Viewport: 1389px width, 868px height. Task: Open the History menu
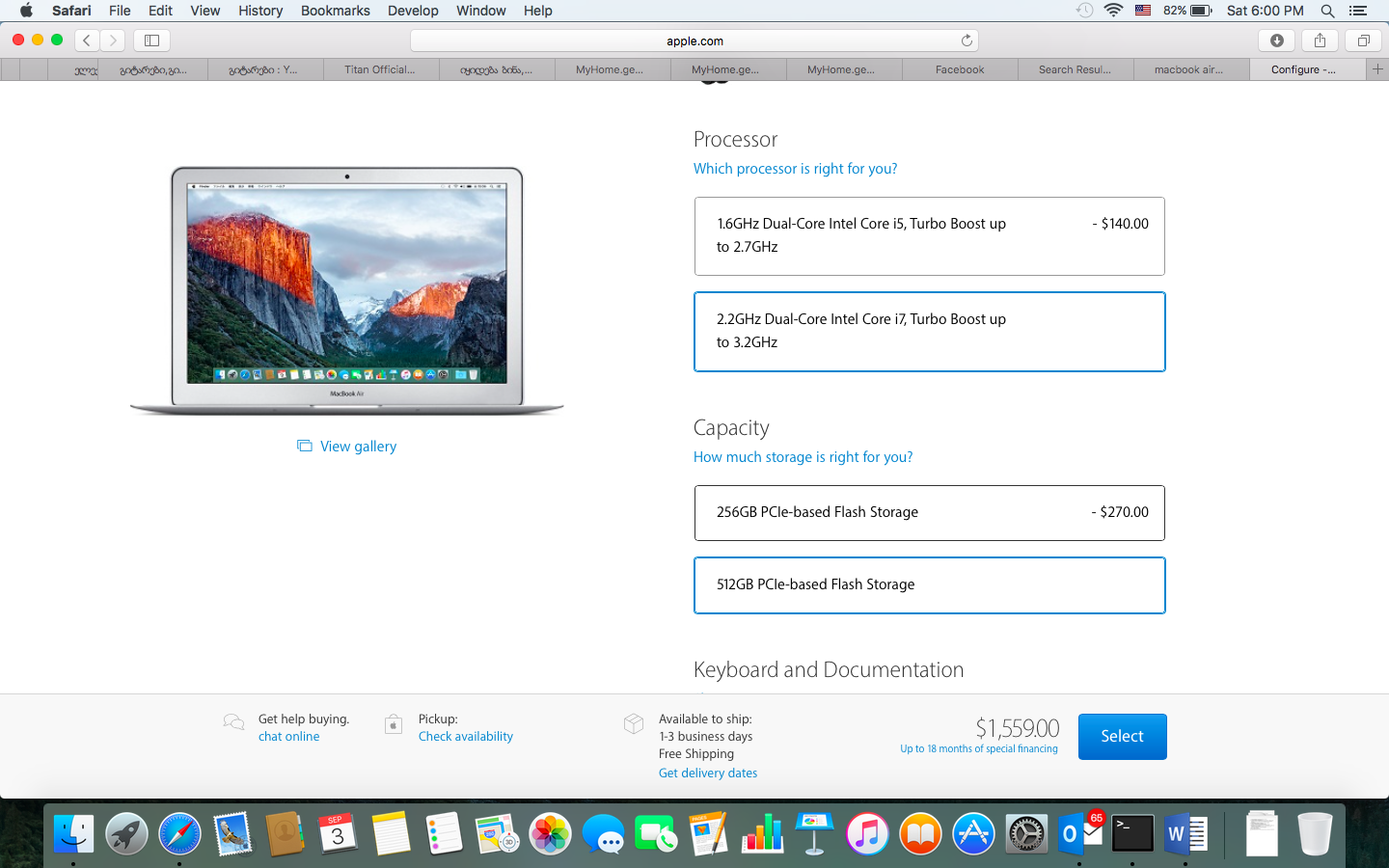click(260, 11)
